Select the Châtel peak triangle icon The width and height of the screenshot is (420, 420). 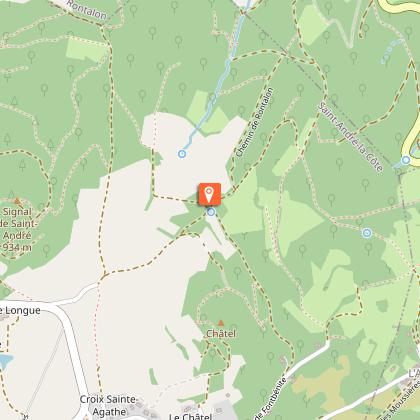(x=221, y=323)
